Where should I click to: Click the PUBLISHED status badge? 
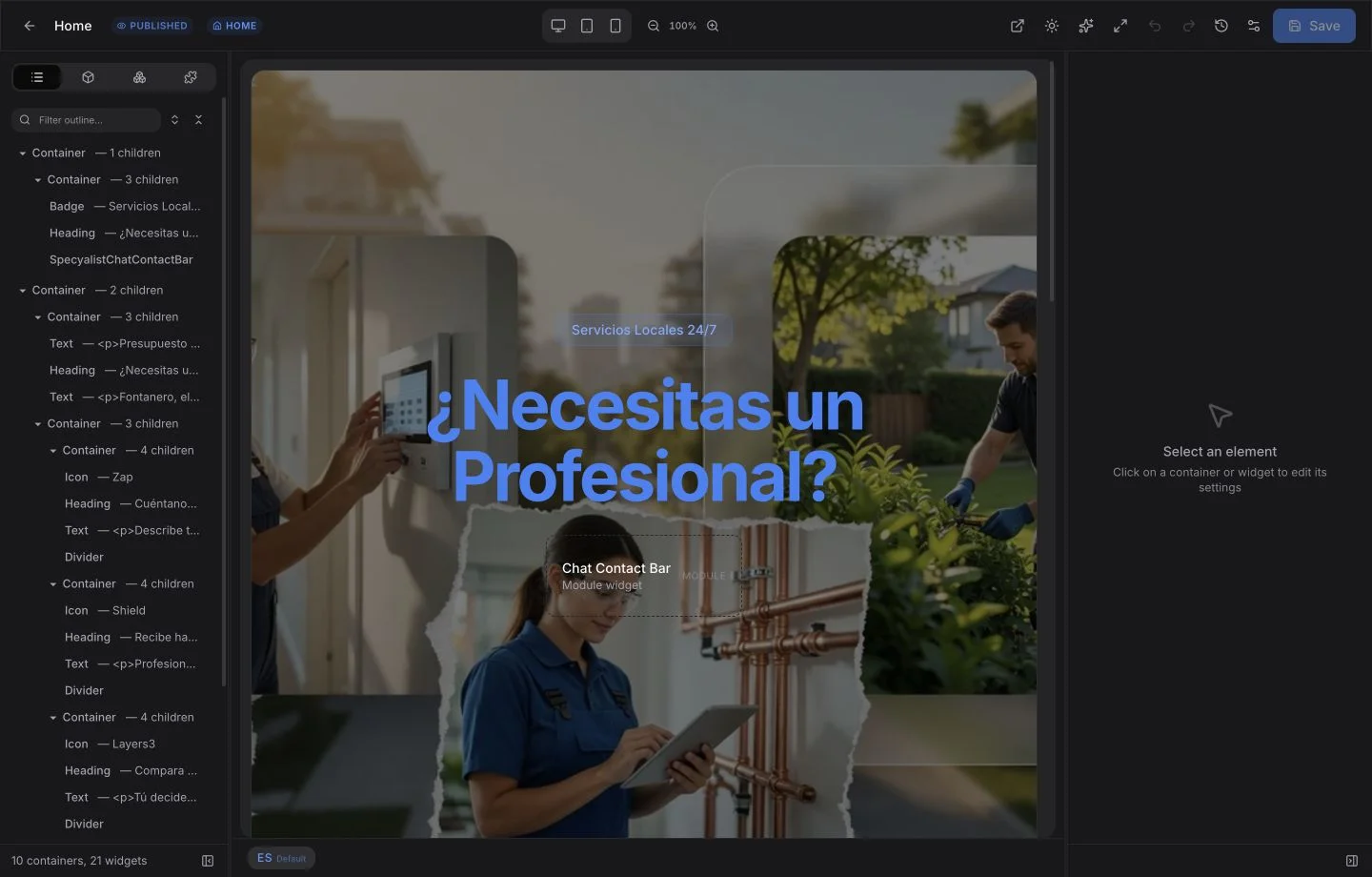tap(152, 26)
